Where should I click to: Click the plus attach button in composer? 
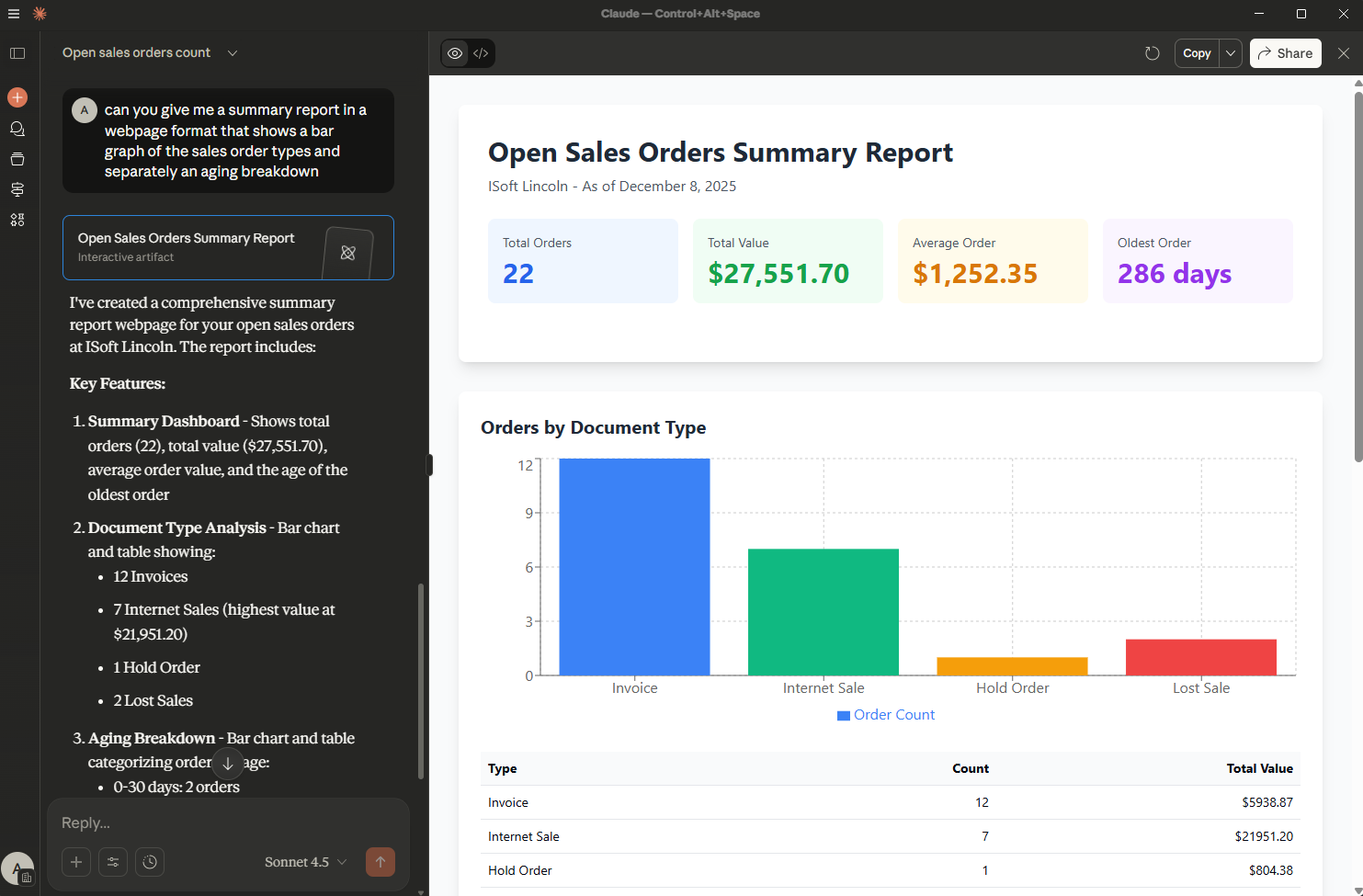click(x=76, y=862)
